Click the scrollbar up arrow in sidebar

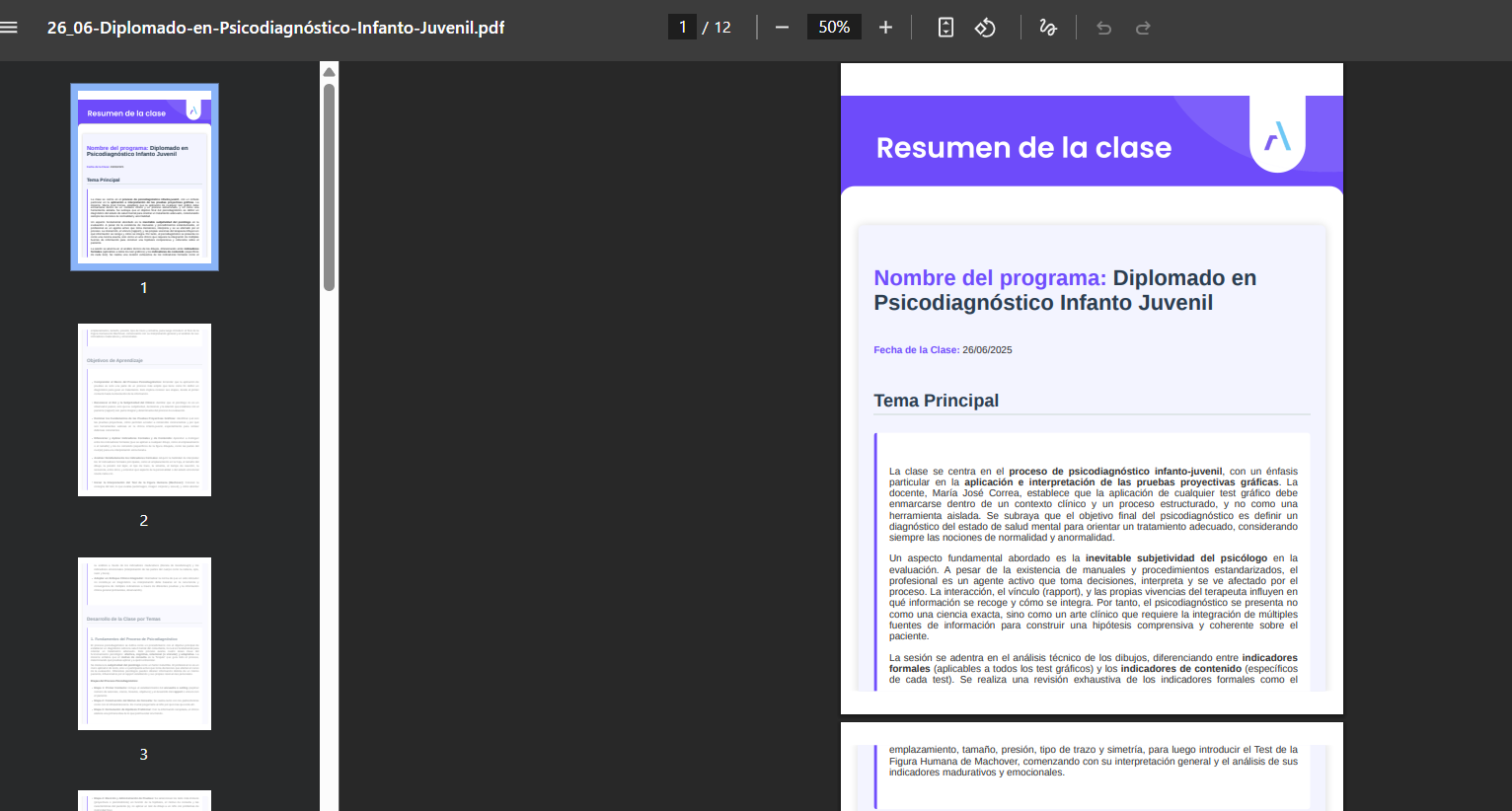(329, 72)
